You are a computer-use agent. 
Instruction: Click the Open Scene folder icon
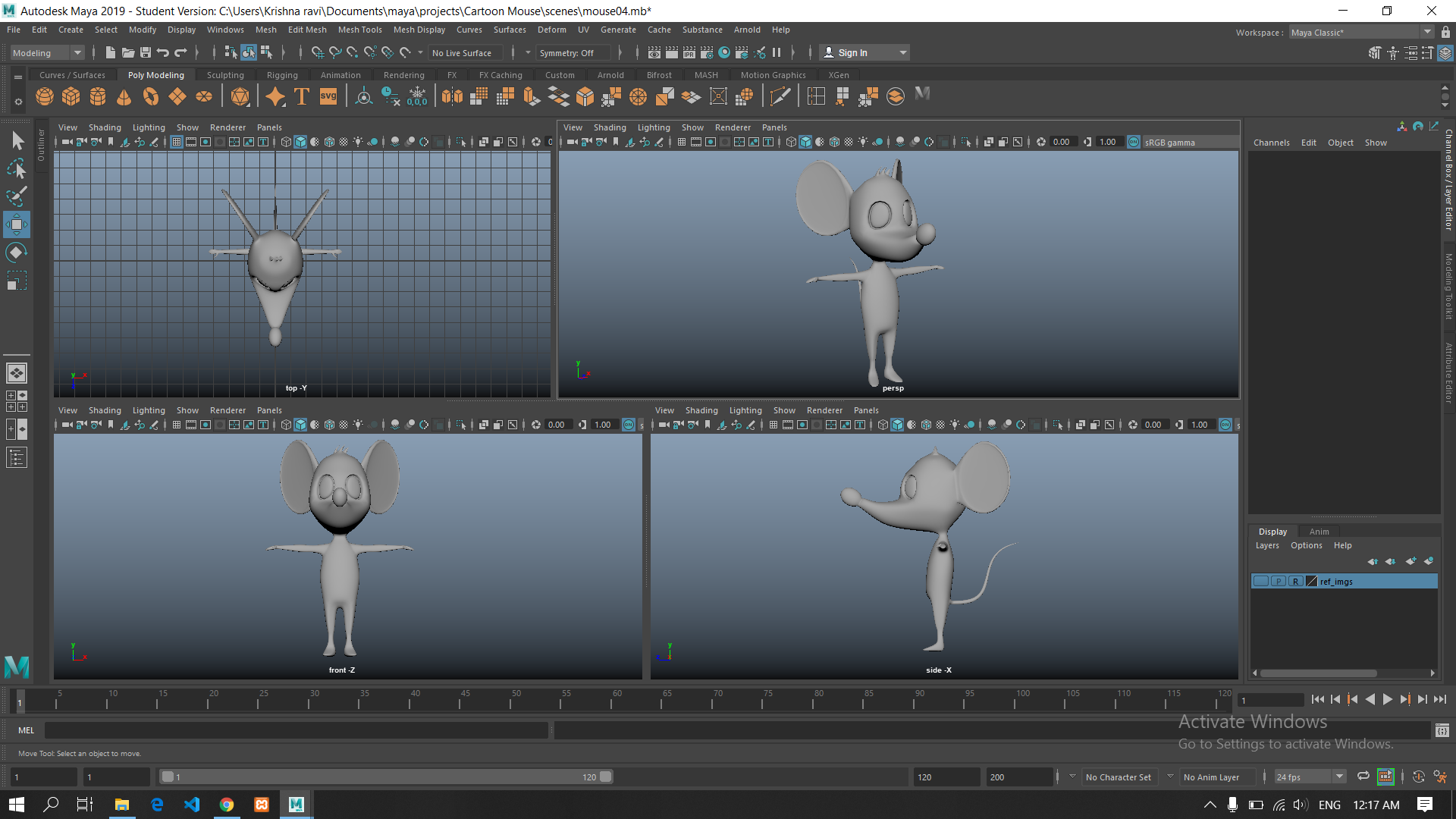pos(128,52)
